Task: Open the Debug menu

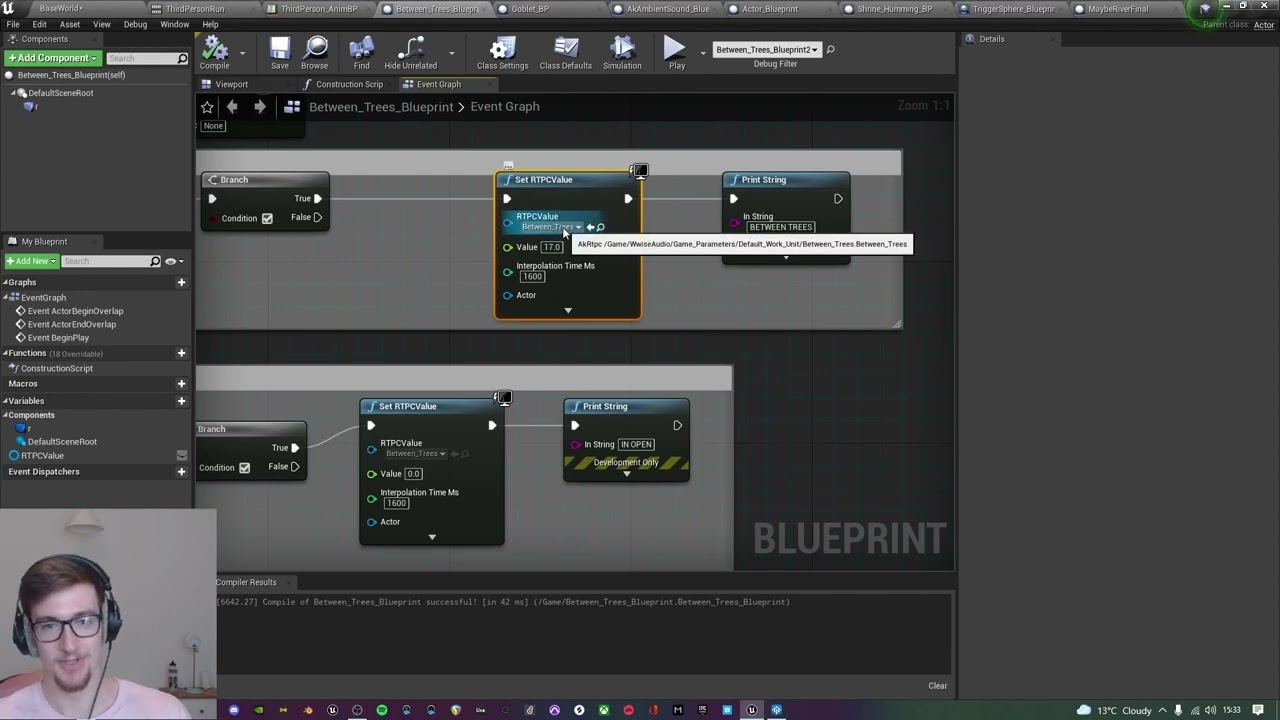Action: coord(135,24)
